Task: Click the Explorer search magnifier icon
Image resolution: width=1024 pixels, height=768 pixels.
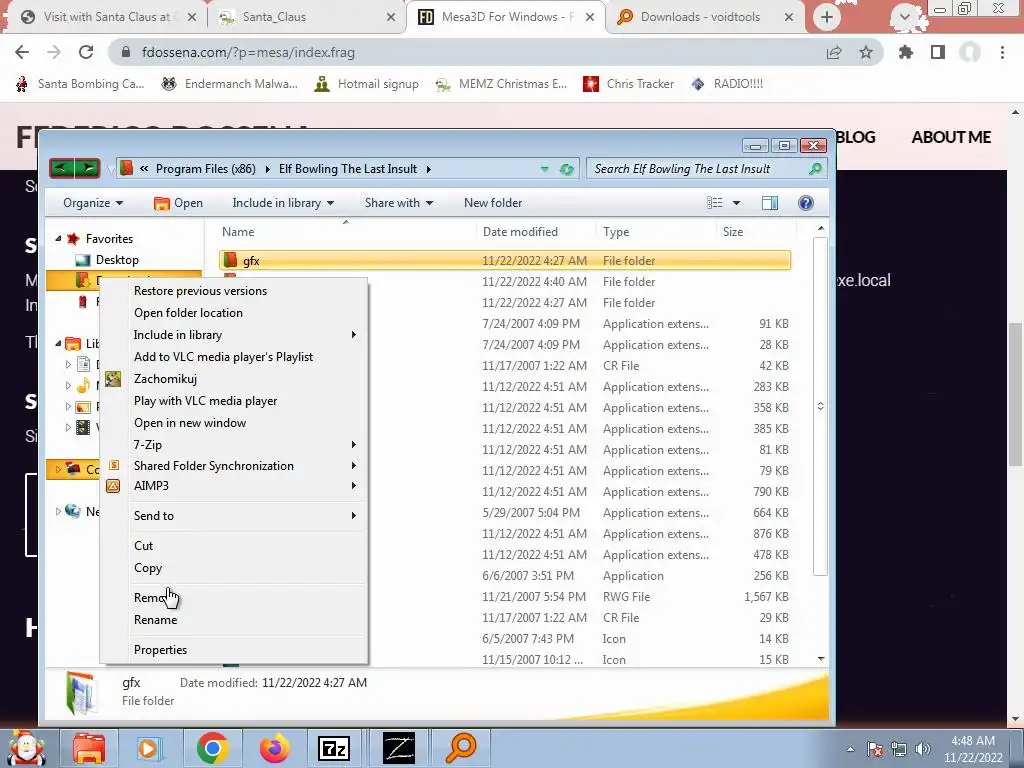Action: coord(815,168)
